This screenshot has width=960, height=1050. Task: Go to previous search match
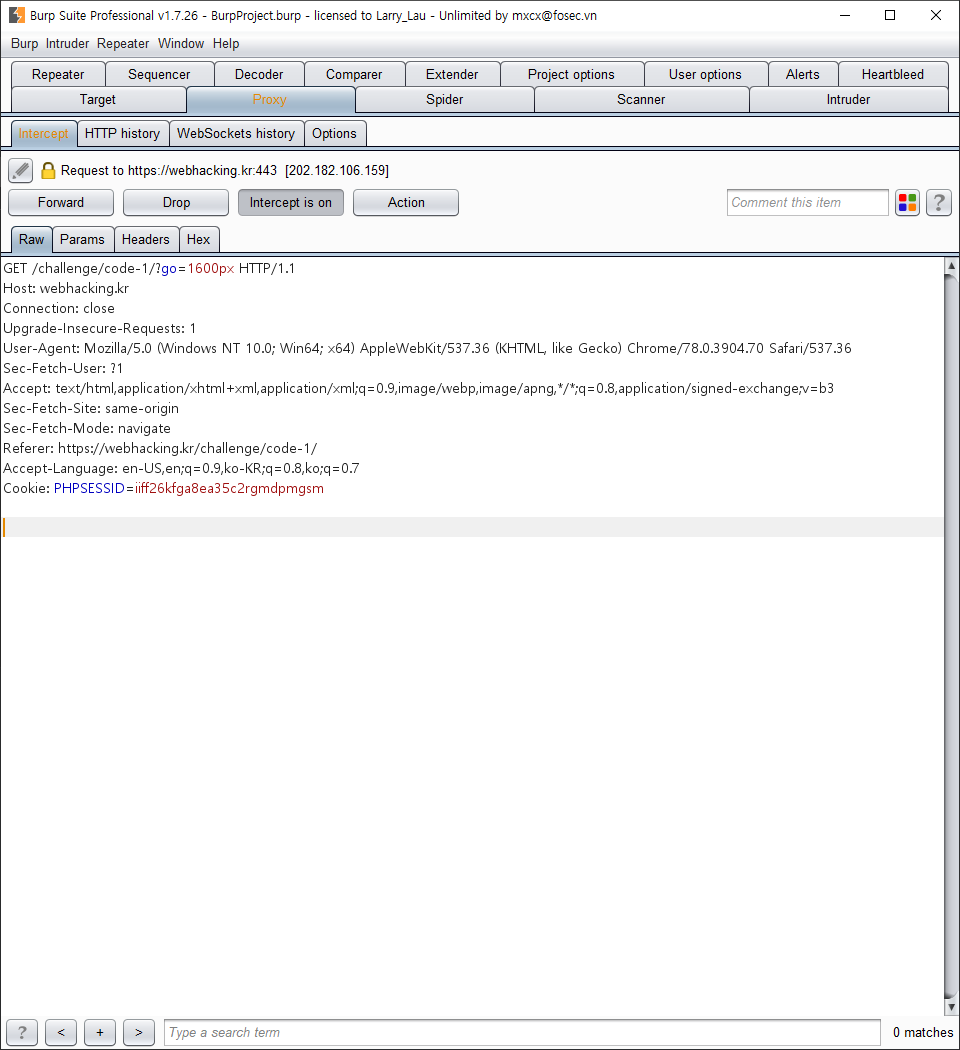(x=61, y=1033)
